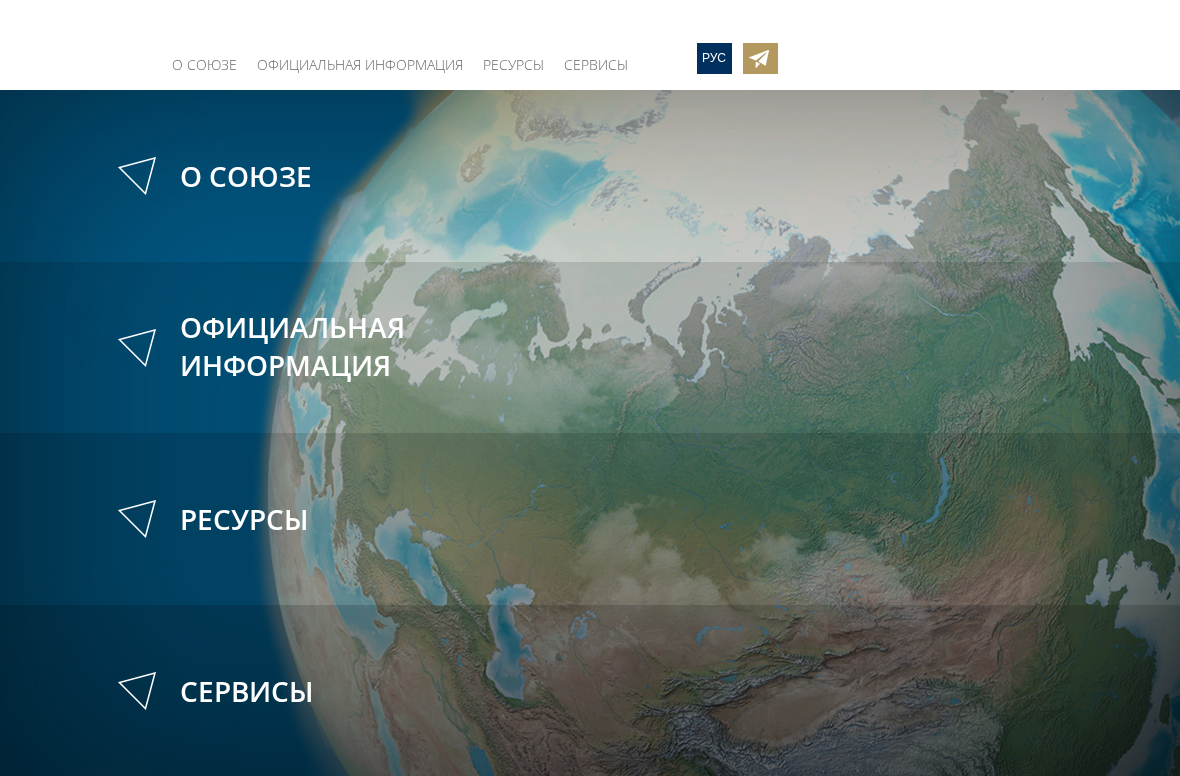The height and width of the screenshot is (776, 1180).
Task: Click the large ОФИЦИАЛЬНАЯ ИНФОРМАЦИЯ panel heading
Action: point(293,347)
